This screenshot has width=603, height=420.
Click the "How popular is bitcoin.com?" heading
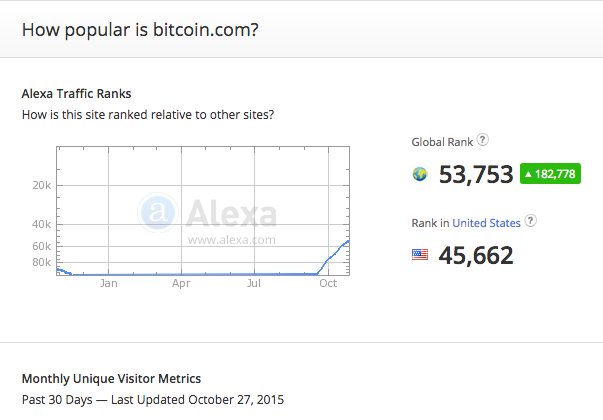coord(140,30)
